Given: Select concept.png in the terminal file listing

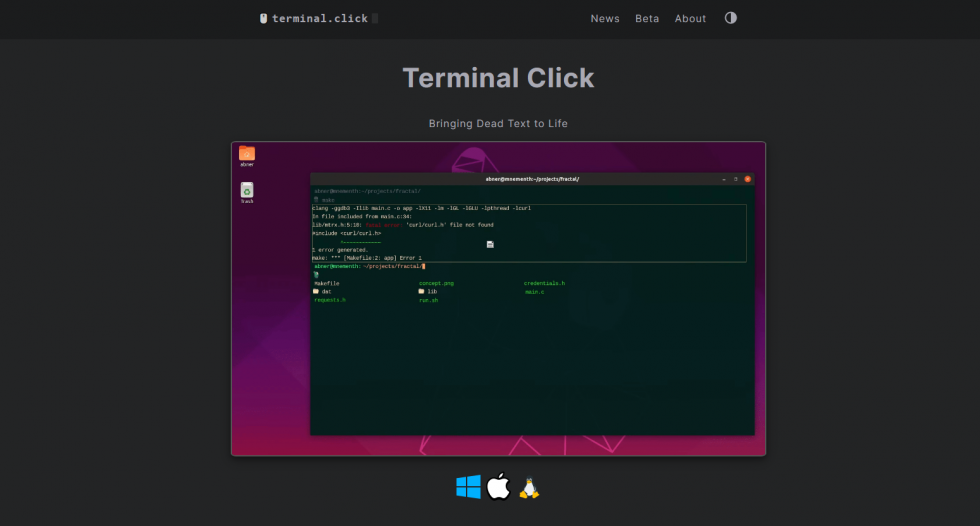Looking at the screenshot, I should (x=436, y=284).
